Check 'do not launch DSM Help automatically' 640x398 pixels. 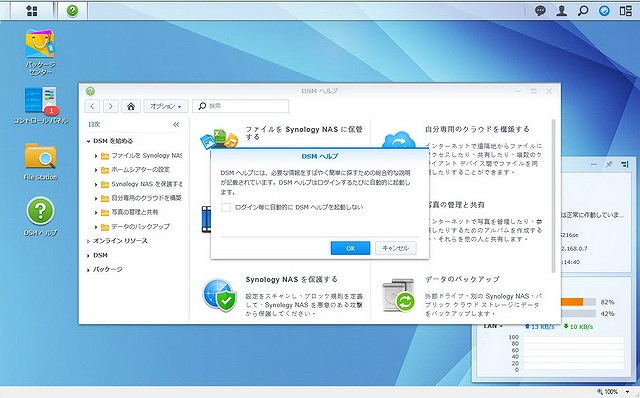[226, 207]
